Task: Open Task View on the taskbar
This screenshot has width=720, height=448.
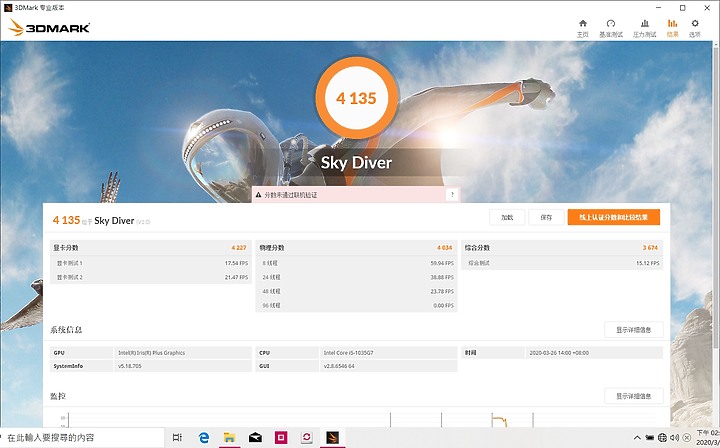Action: (177, 437)
